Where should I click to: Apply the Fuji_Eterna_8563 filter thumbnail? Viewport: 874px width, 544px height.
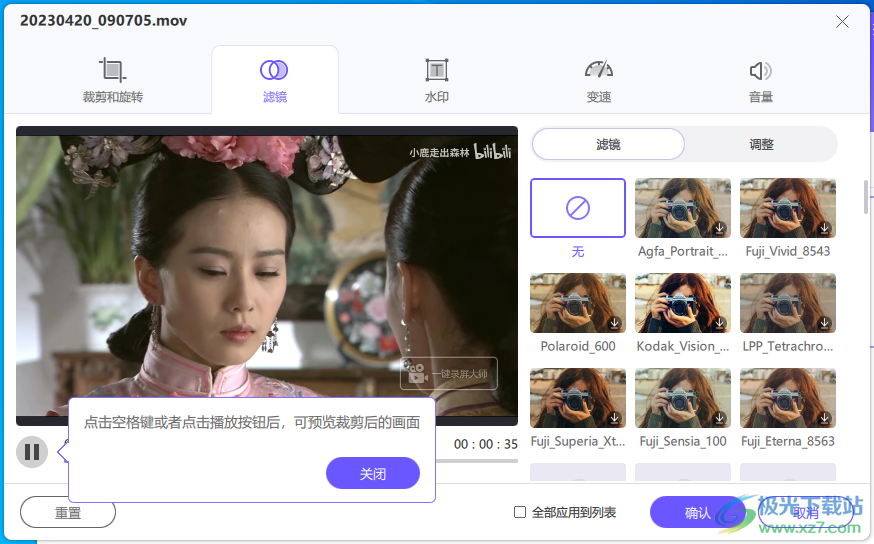[x=788, y=397]
